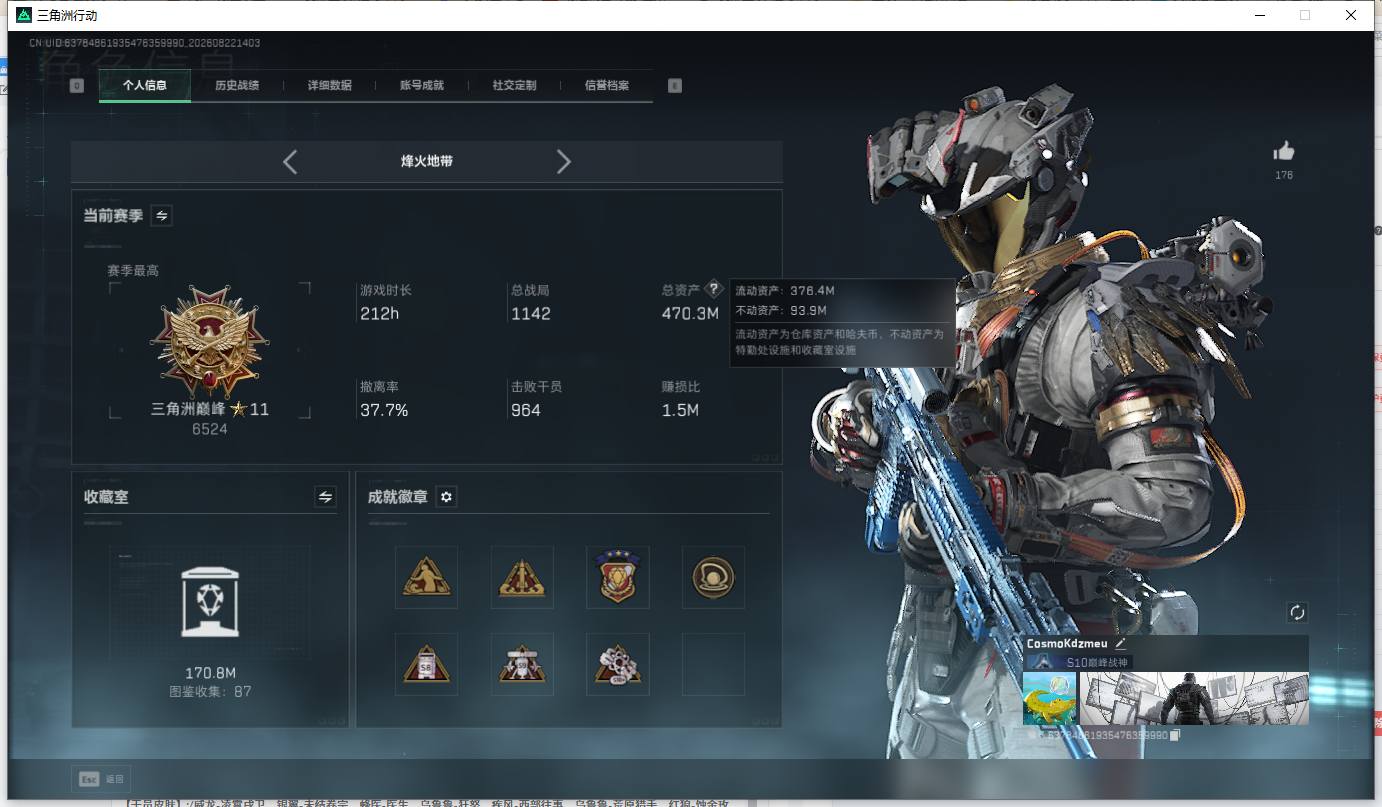Viewport: 1382px width, 807px height.
Task: Click the 964 operators defeated value
Action: [x=526, y=410]
